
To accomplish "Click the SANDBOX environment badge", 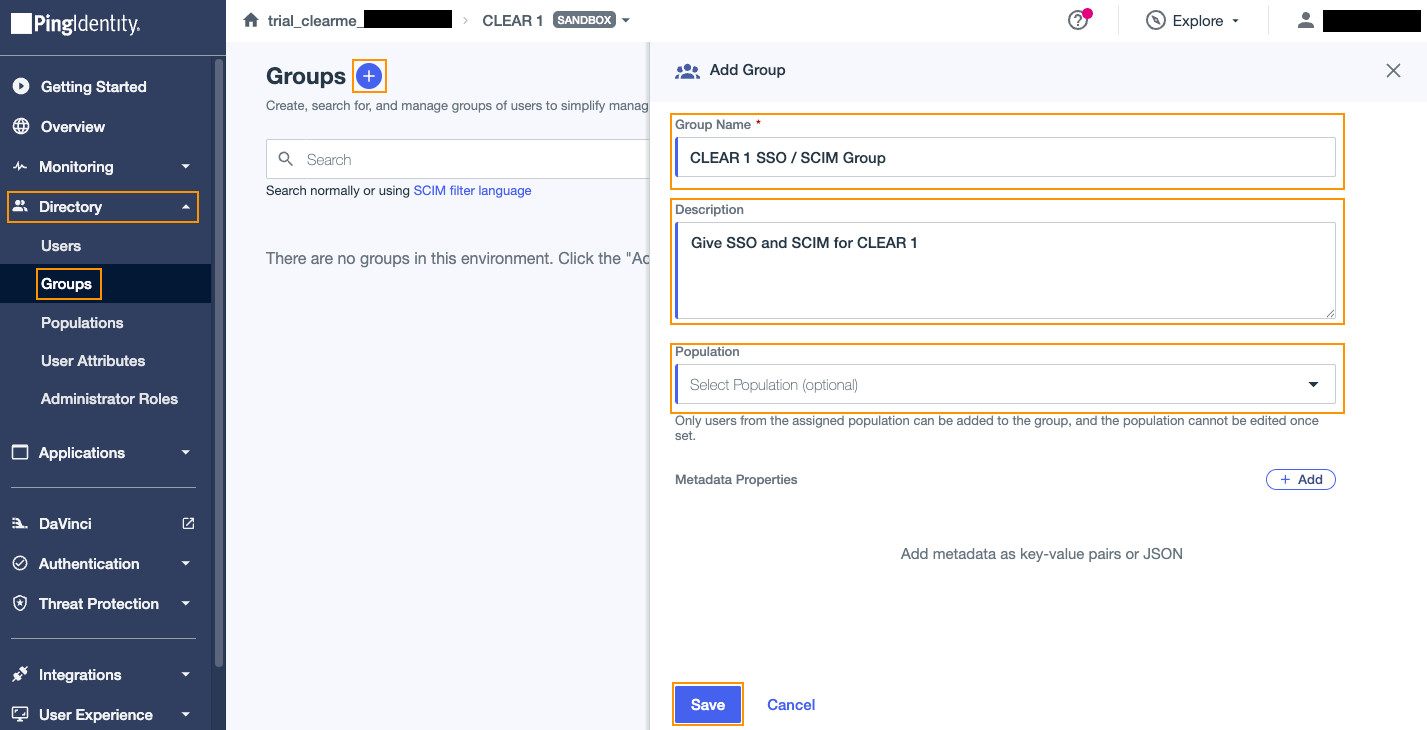I will point(583,20).
